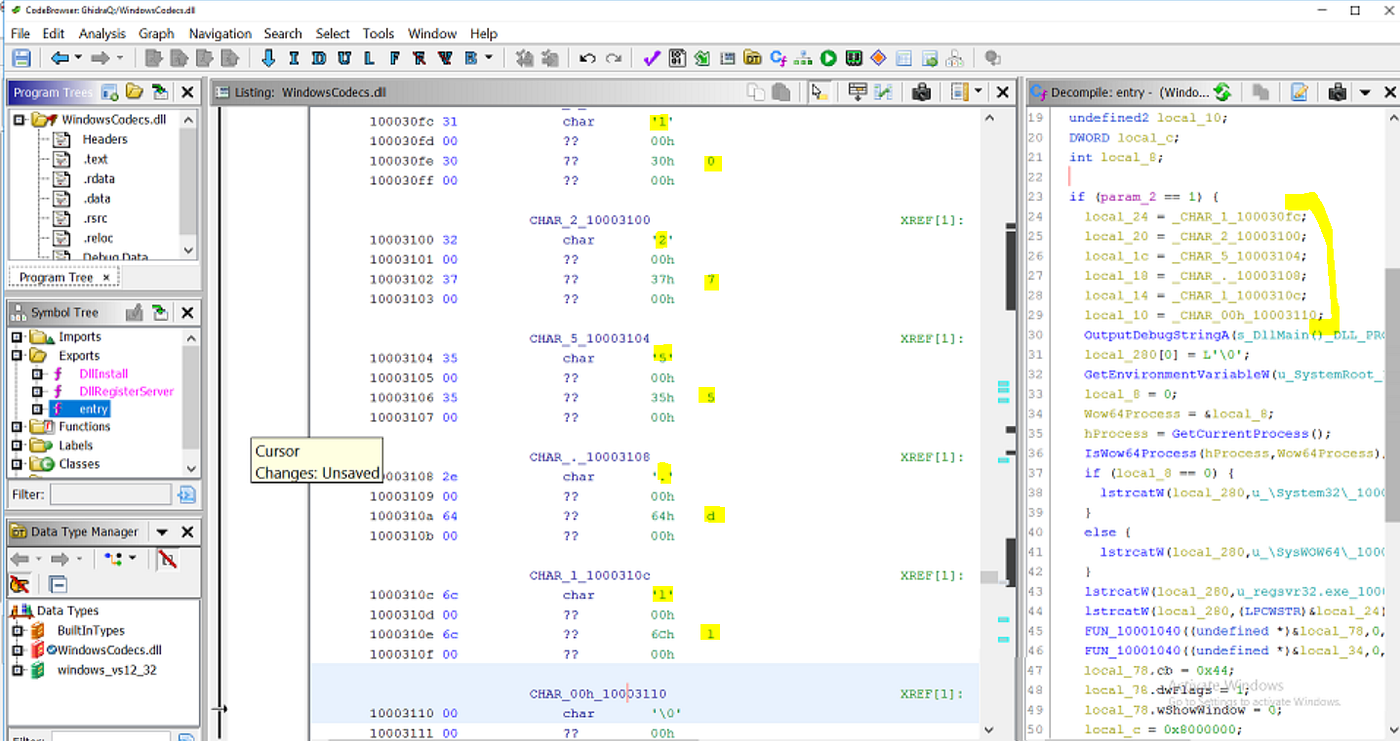The width and height of the screenshot is (1400, 741).
Task: Expand the windows_vs12_32 archive
Action: [x=17, y=670]
